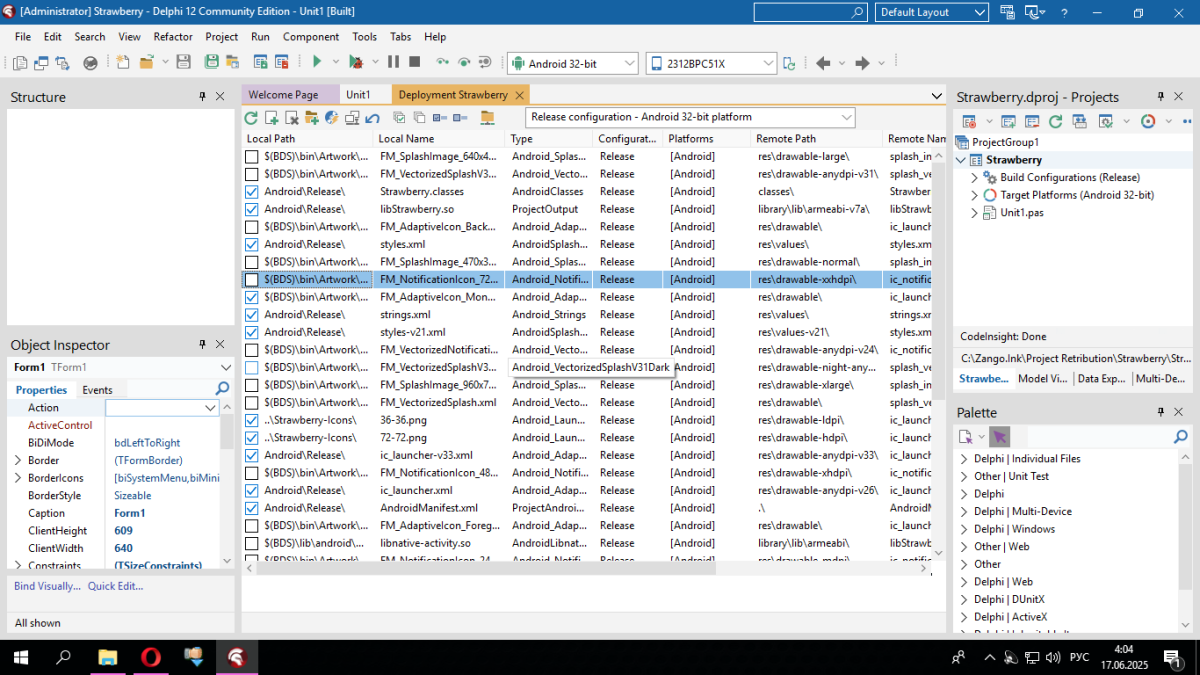The width and height of the screenshot is (1200, 675).
Task: Uncheck the styles.xml deployment checkbox
Action: [x=252, y=244]
